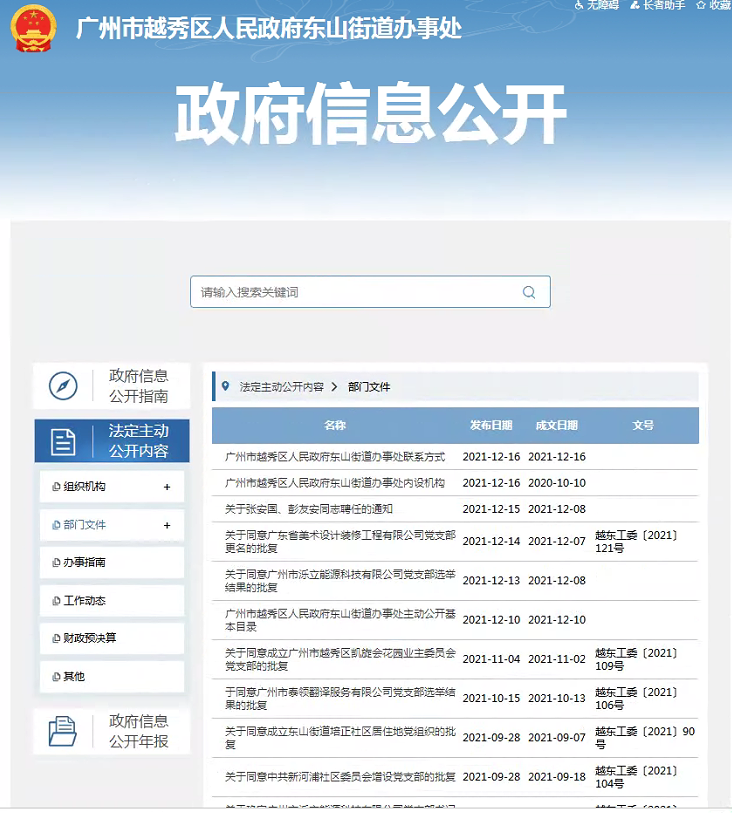Expand the 组织机构 plus sign

click(167, 487)
